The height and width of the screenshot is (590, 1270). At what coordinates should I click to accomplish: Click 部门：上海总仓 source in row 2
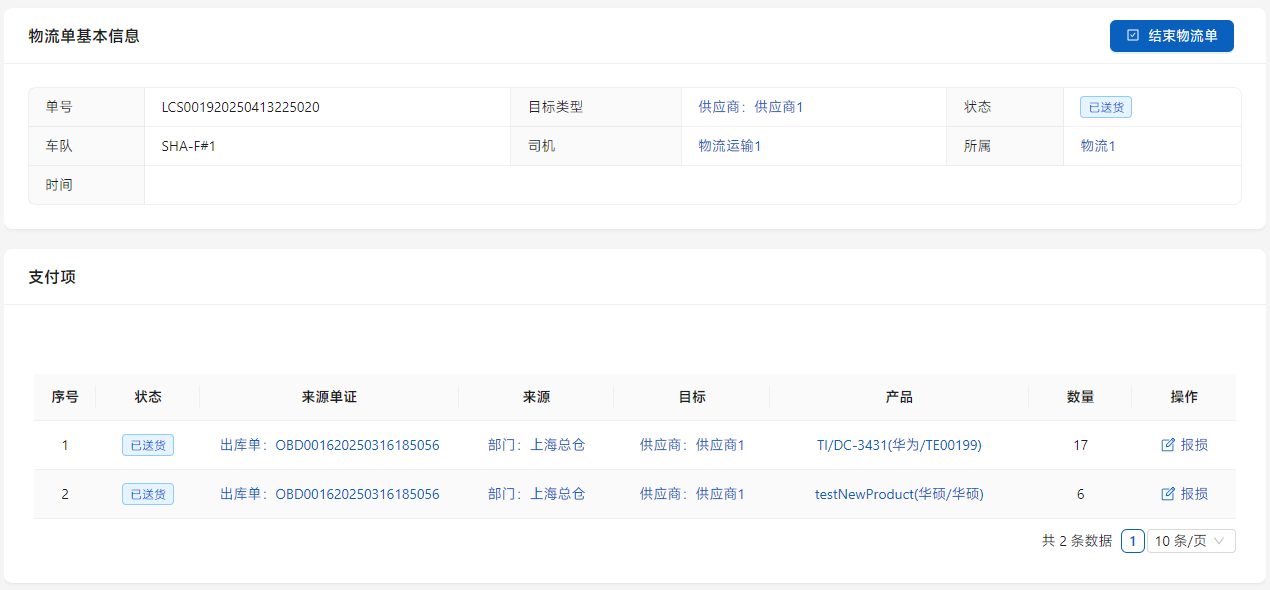[536, 494]
